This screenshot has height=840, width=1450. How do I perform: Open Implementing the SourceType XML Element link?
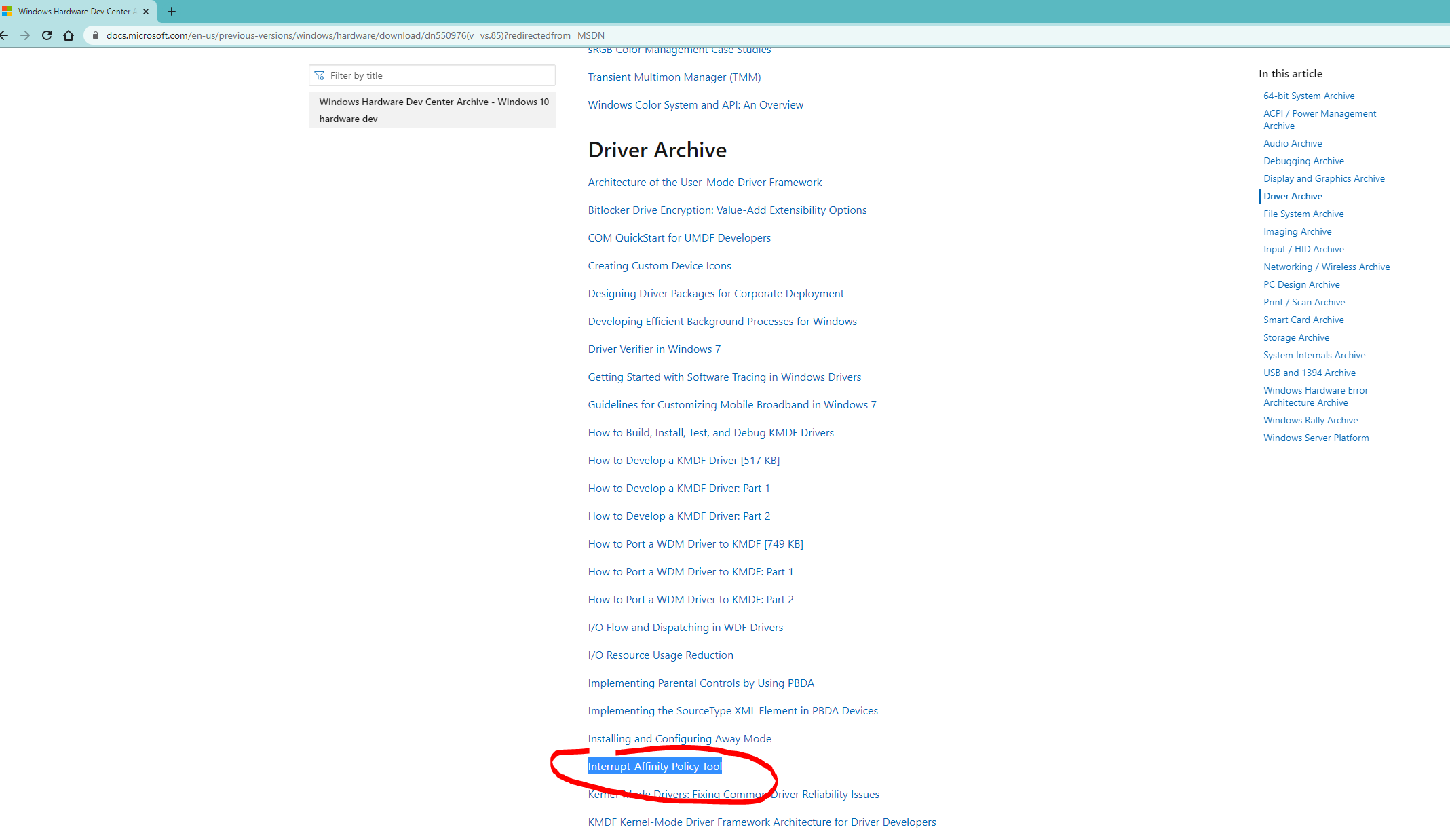(x=733, y=711)
